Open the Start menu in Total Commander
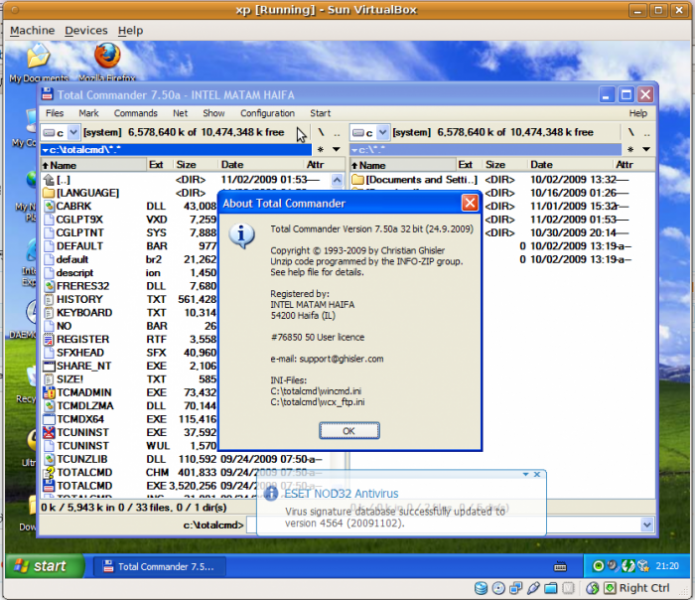 coord(320,113)
